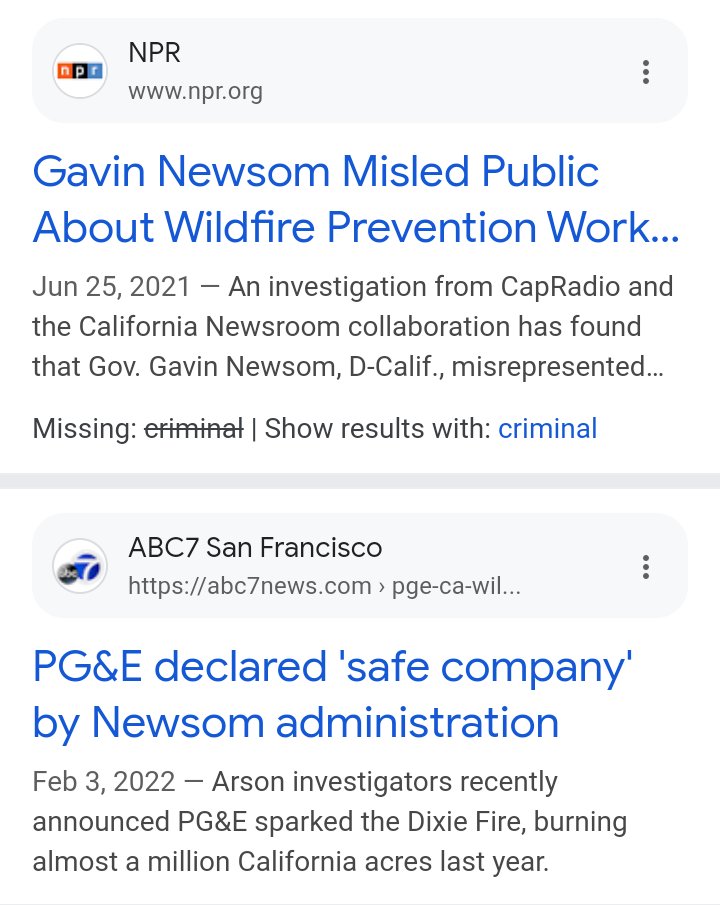Image resolution: width=720 pixels, height=905 pixels.
Task: Tap the 'Jun 25, 2021' date
Action: pos(110,287)
